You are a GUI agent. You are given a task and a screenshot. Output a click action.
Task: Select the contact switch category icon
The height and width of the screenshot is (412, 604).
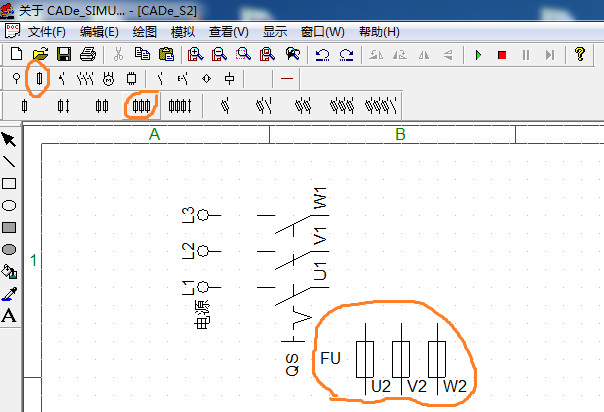coord(161,79)
